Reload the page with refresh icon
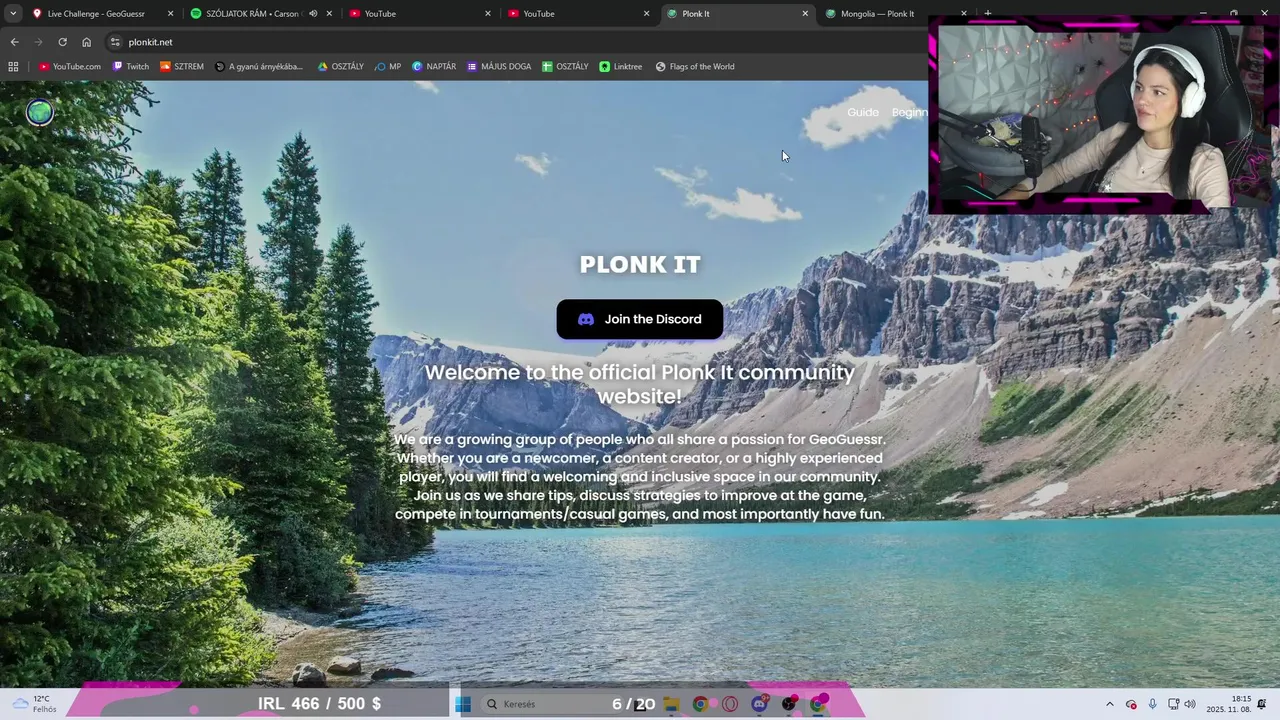 pos(62,42)
